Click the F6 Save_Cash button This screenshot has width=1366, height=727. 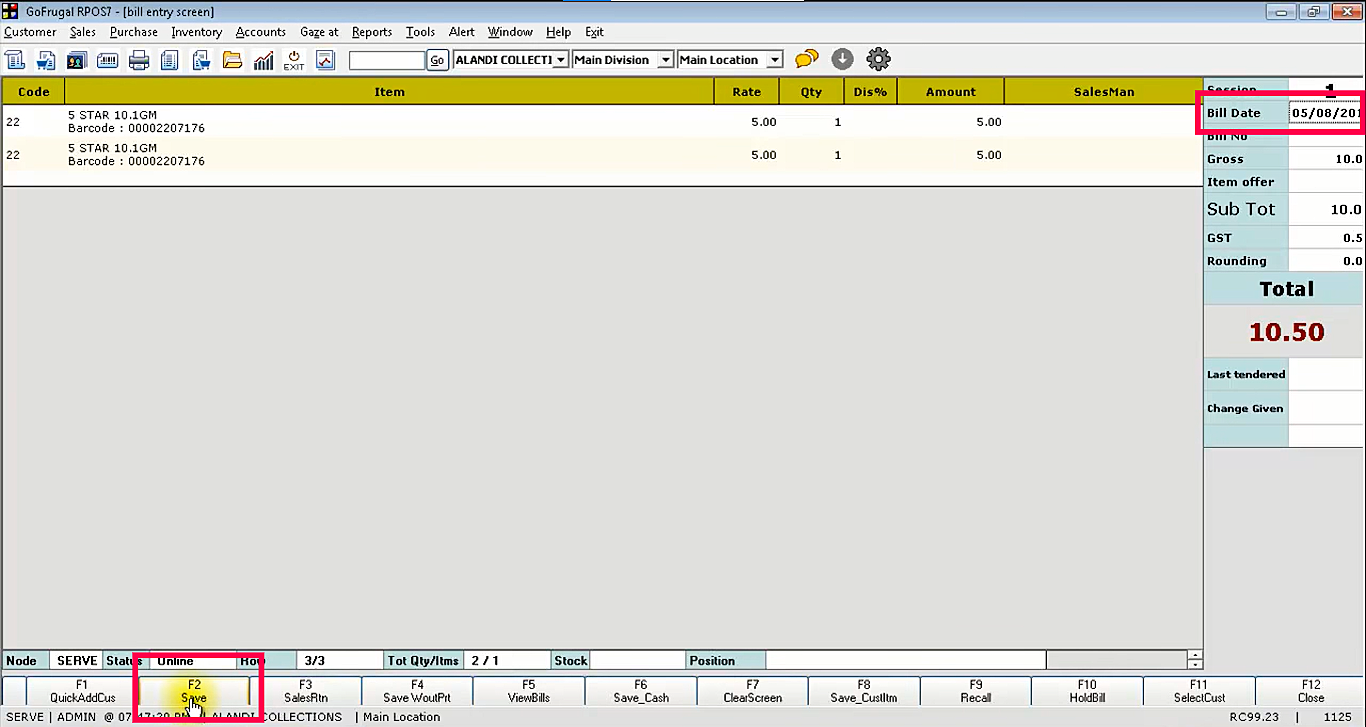[641, 691]
